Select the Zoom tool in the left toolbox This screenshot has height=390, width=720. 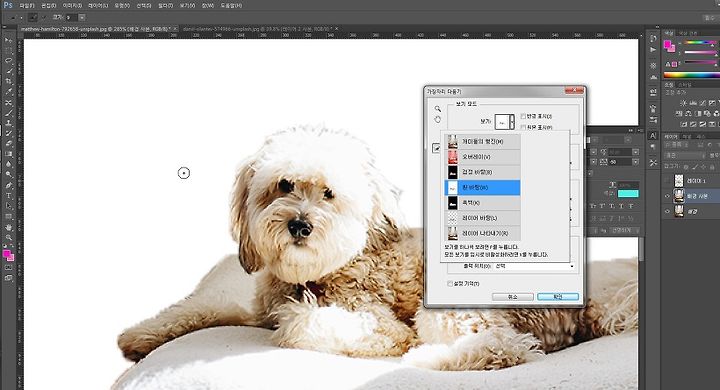point(8,237)
